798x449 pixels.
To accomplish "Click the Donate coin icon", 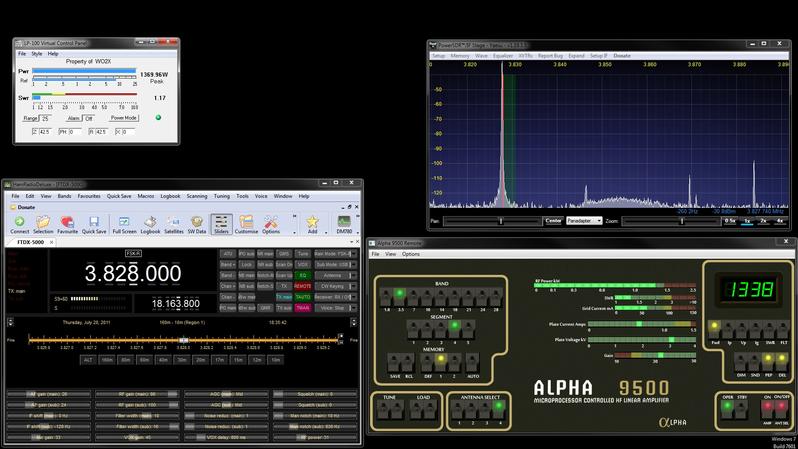I will (13, 207).
